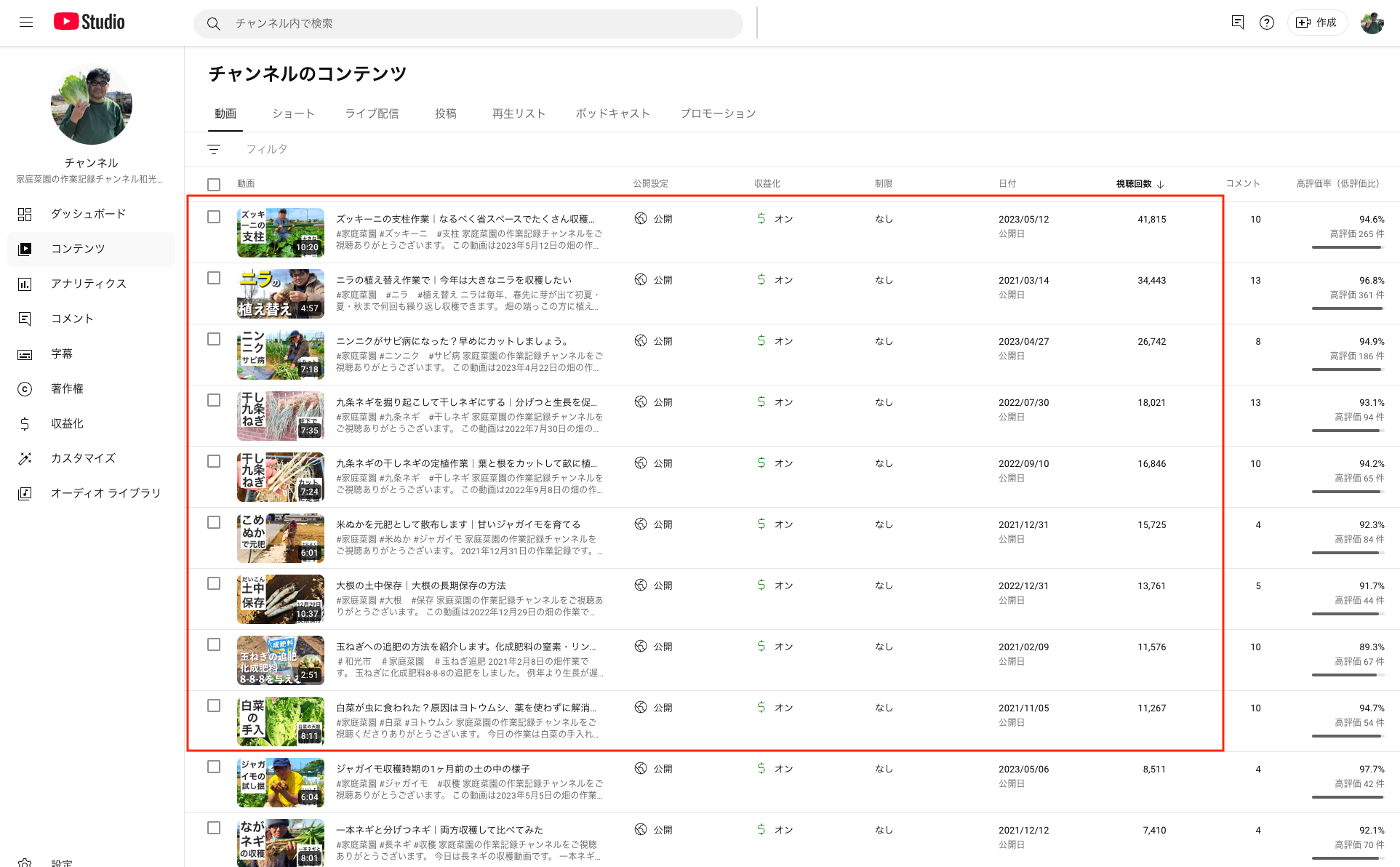The image size is (1400, 867).
Task: Open the filter icon above the table
Action: (x=214, y=149)
